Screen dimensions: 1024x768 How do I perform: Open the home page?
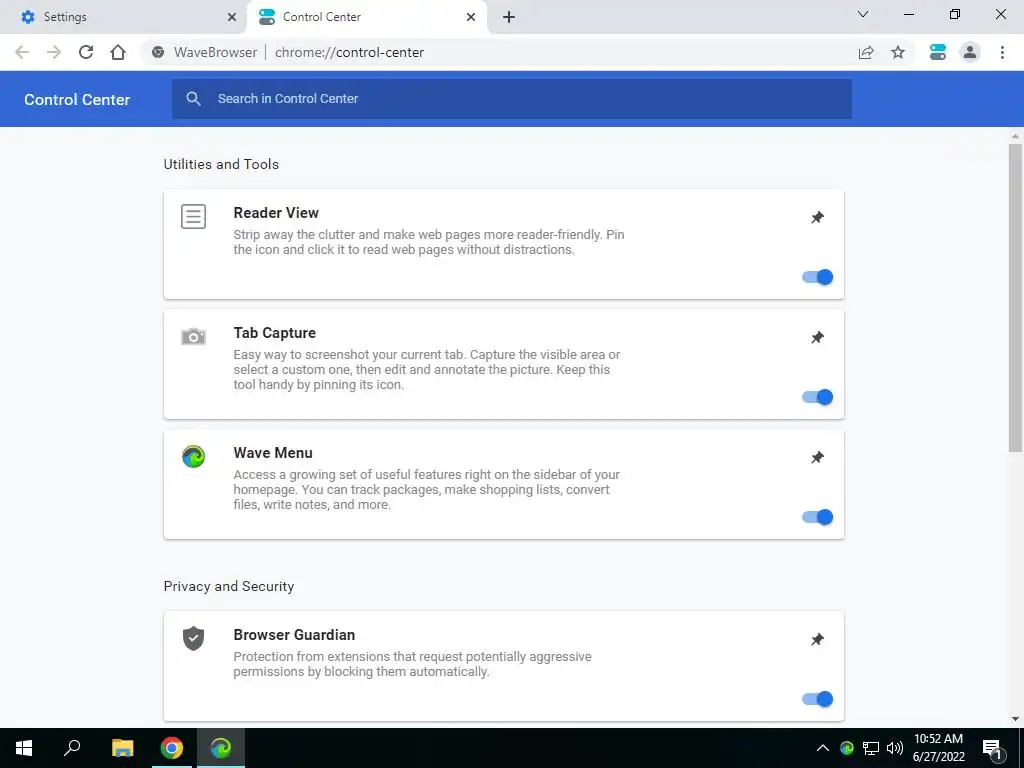[118, 52]
